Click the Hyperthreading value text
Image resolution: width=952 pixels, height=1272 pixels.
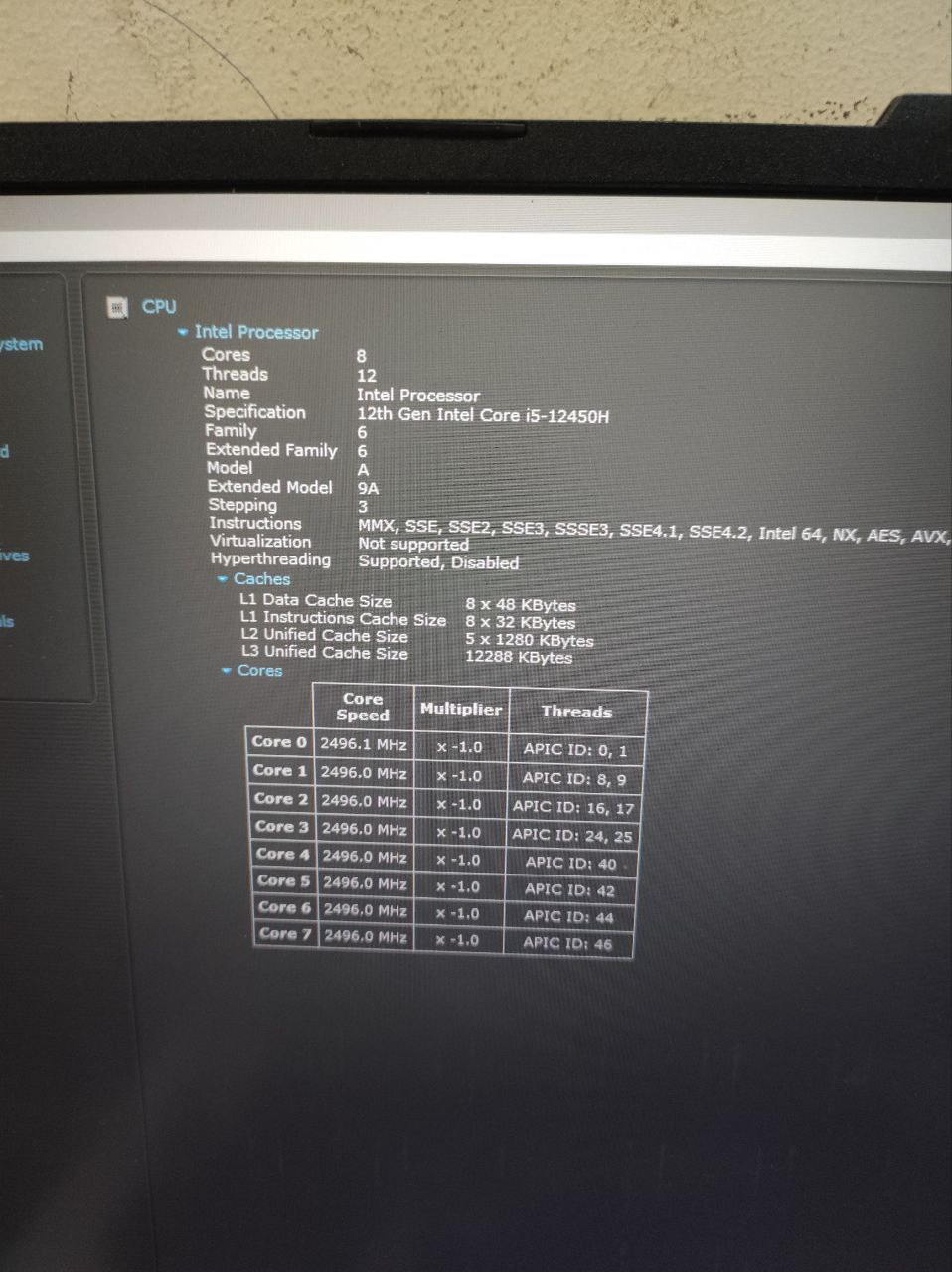pos(438,562)
